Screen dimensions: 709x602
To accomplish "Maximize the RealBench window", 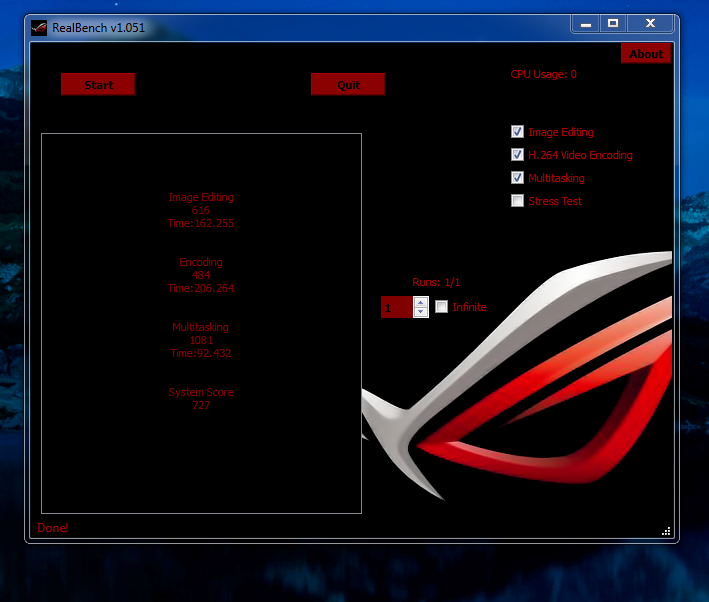I will 613,24.
